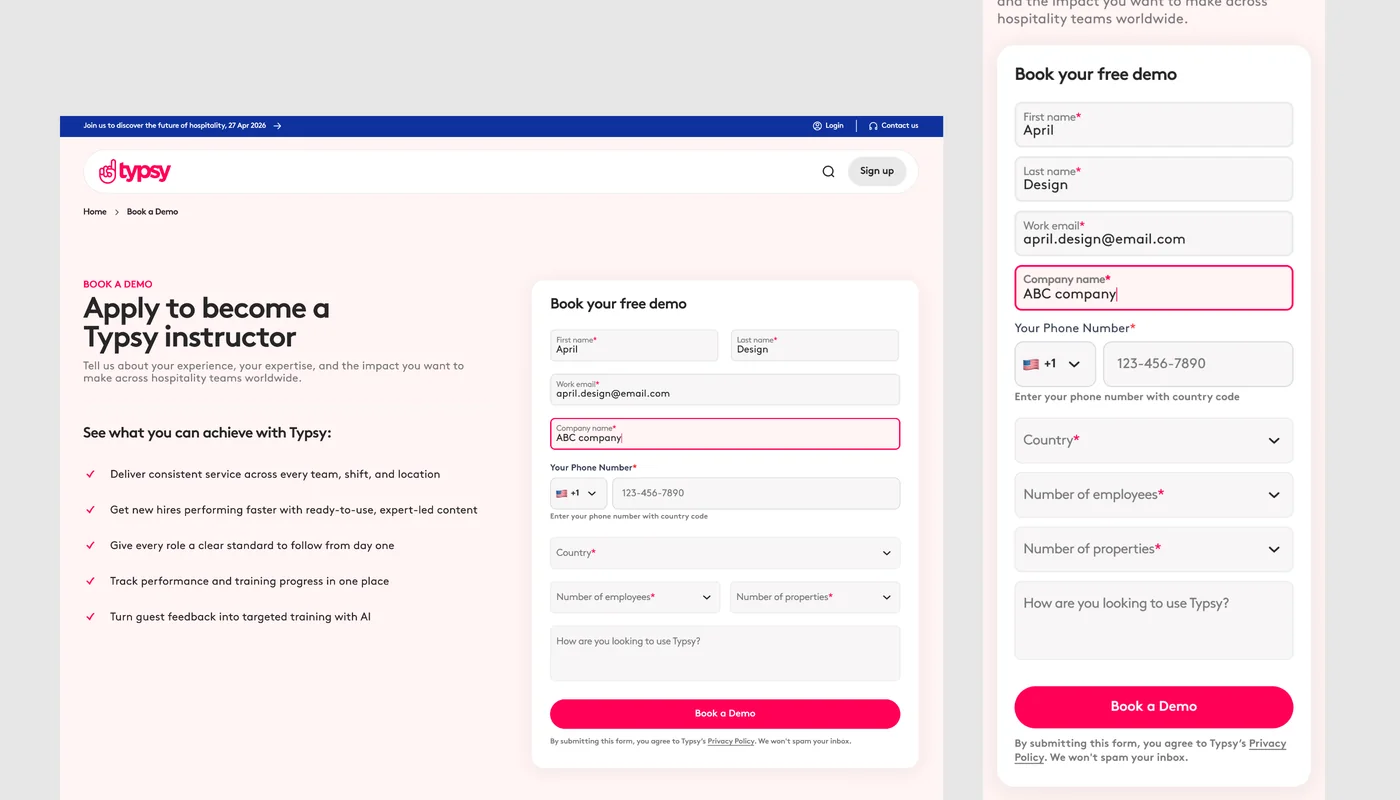Expand Country dropdown in desktop form
The height and width of the screenshot is (800, 1400).
click(x=725, y=553)
